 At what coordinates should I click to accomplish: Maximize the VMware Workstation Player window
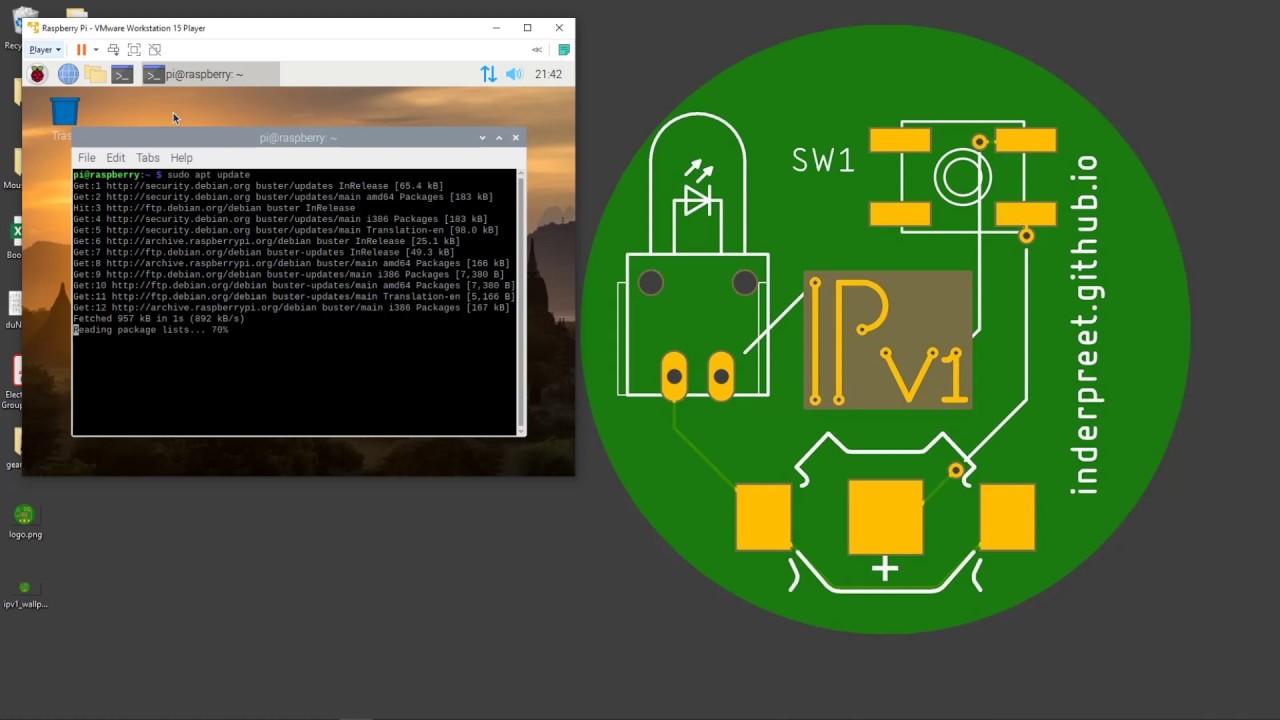pyautogui.click(x=527, y=28)
